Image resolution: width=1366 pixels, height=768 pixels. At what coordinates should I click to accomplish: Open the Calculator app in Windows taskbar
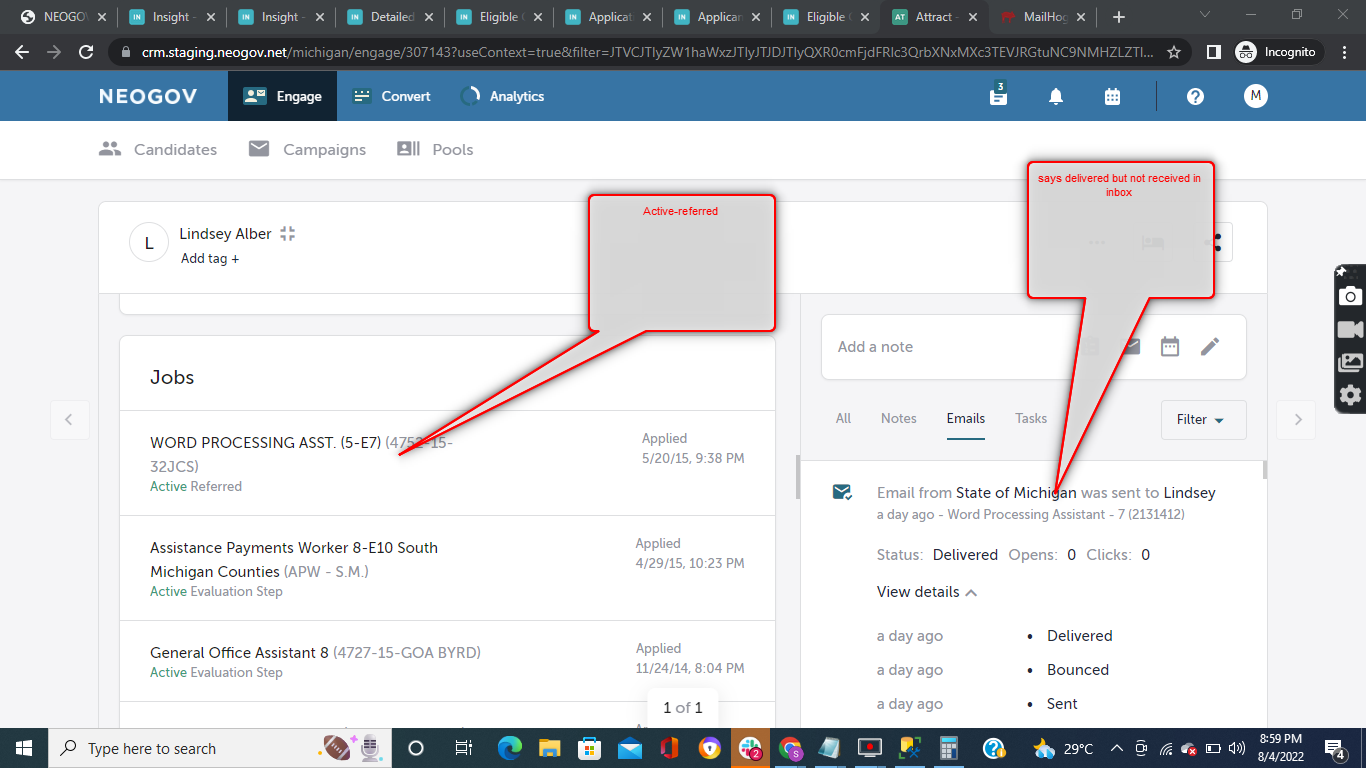click(948, 748)
